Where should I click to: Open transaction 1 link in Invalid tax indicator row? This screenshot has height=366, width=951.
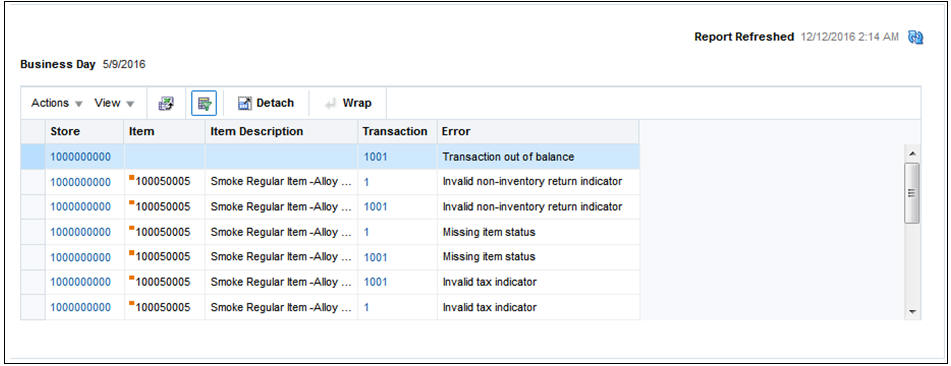366,307
